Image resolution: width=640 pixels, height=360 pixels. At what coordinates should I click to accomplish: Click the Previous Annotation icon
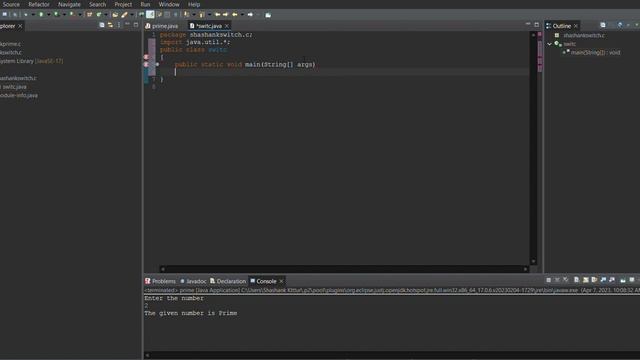tap(202, 14)
